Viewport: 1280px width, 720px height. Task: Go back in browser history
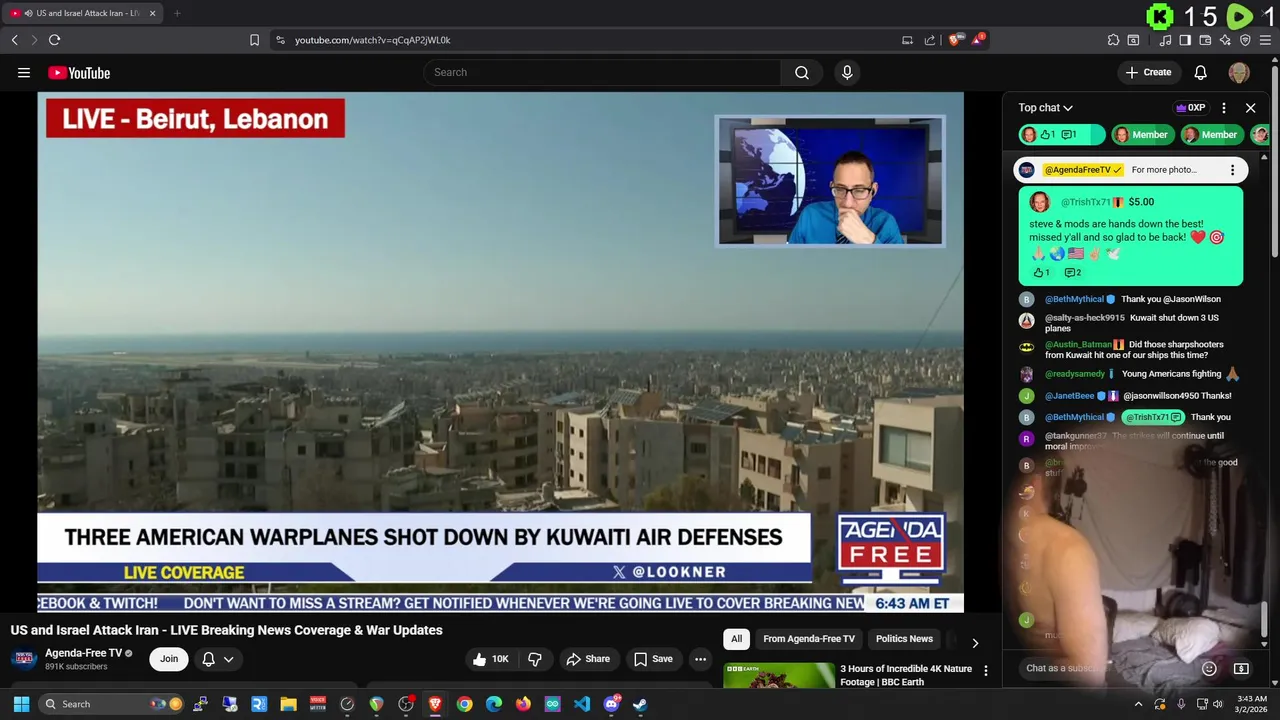pyautogui.click(x=14, y=40)
